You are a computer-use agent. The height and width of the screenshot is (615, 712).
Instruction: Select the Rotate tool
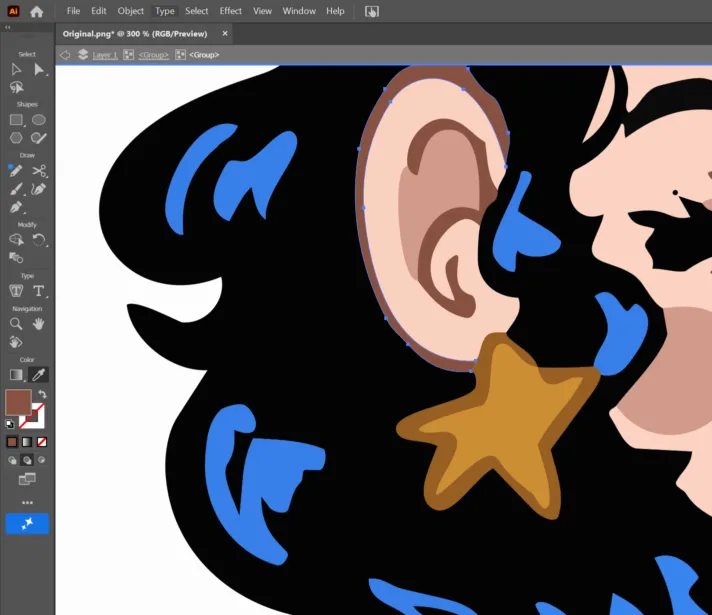point(39,239)
